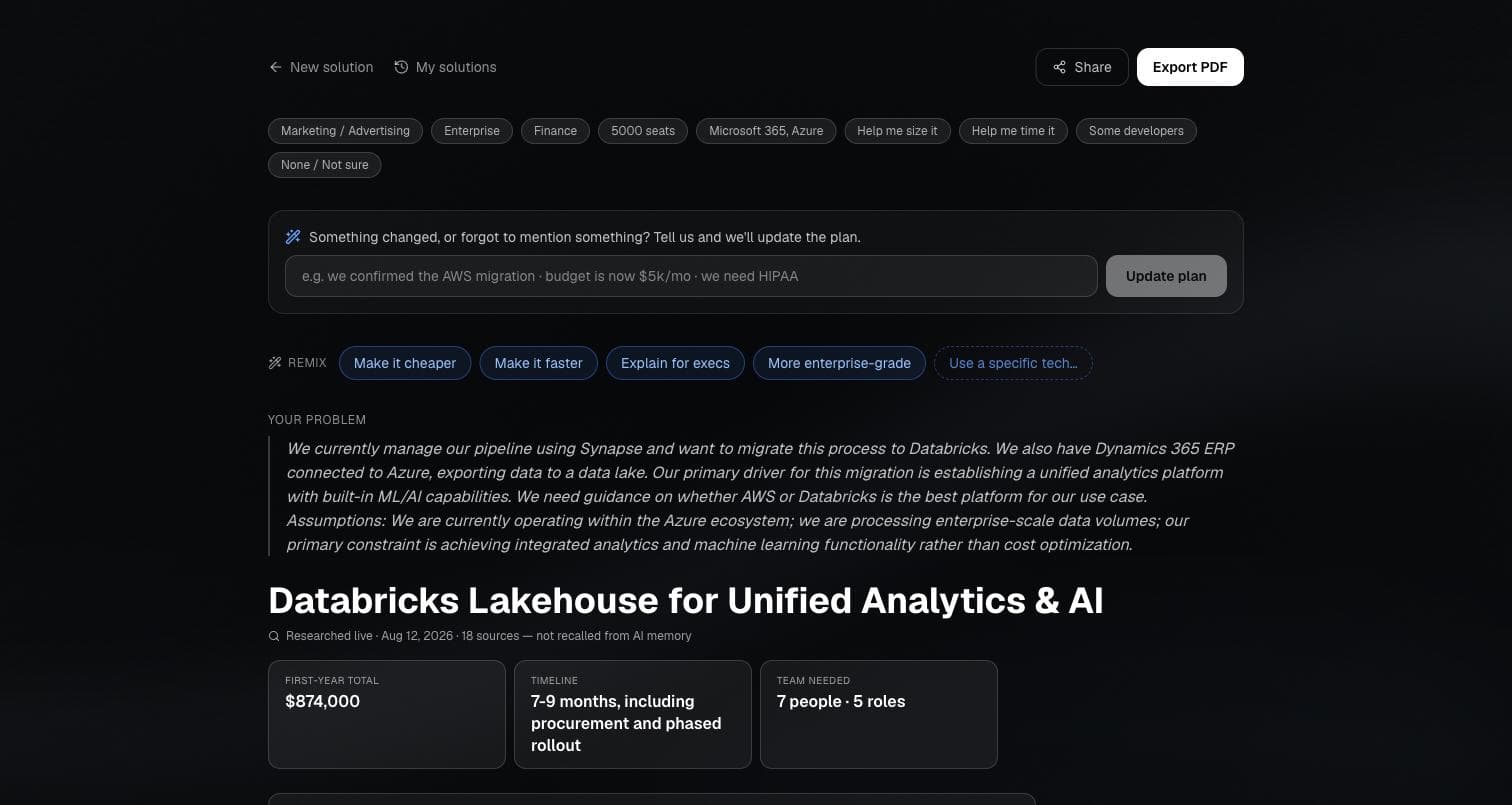Viewport: 1512px width, 805px height.
Task: Click the Some developers tag
Action: tap(1136, 131)
